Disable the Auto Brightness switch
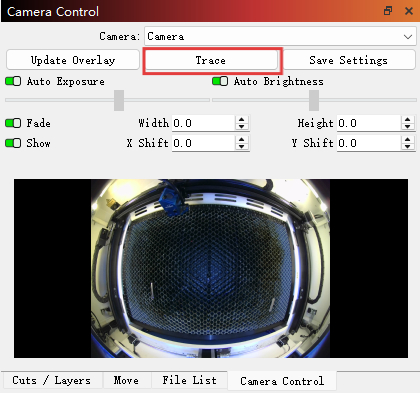Screen dimensions: 420x393 coord(220,81)
